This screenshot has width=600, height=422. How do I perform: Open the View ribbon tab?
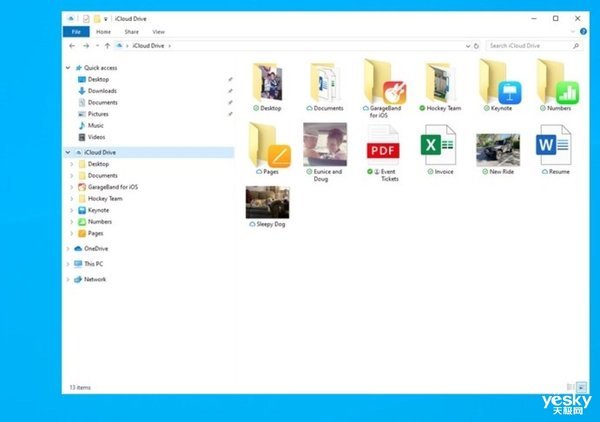coord(158,32)
